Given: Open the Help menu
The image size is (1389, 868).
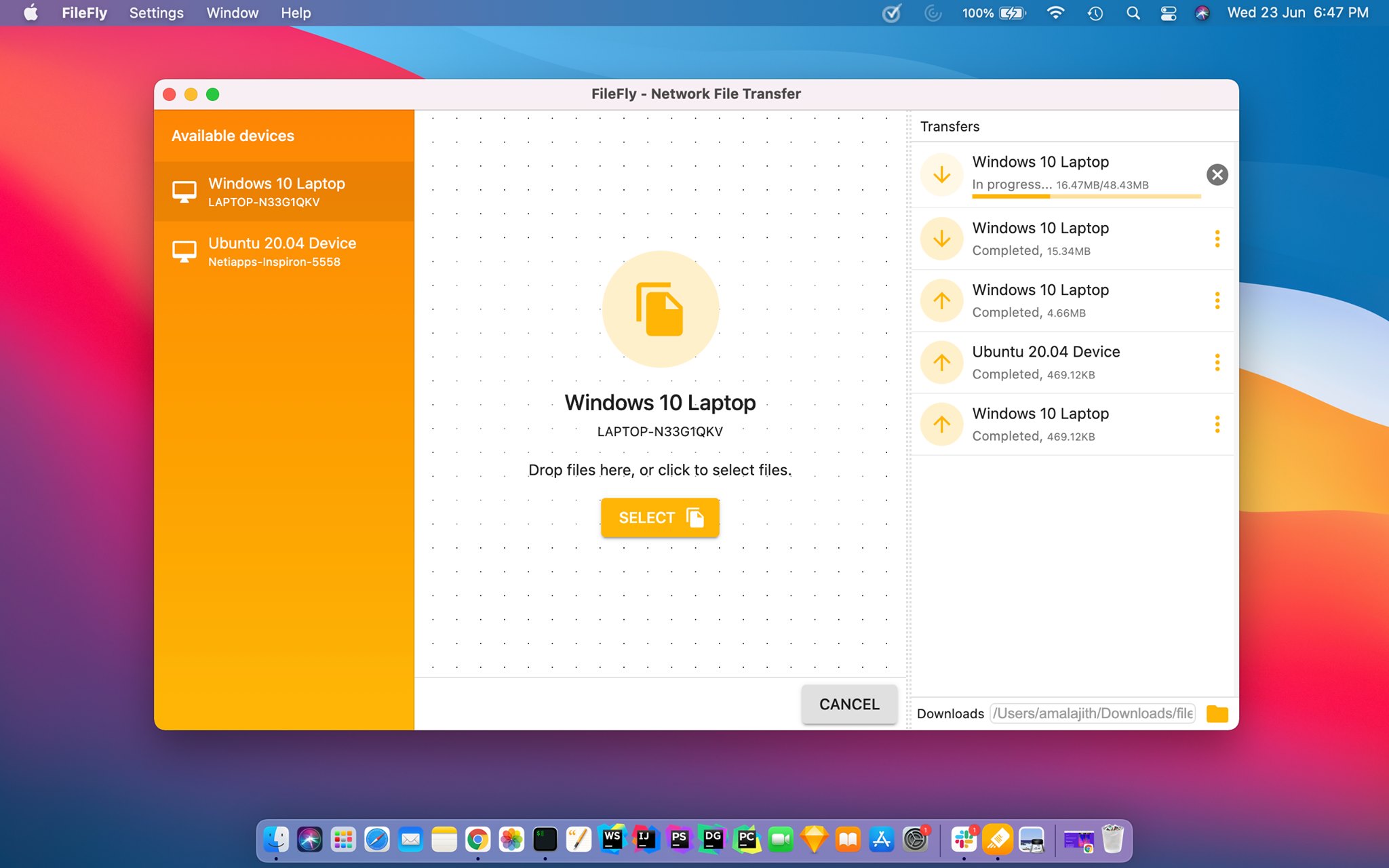Looking at the screenshot, I should 296,13.
